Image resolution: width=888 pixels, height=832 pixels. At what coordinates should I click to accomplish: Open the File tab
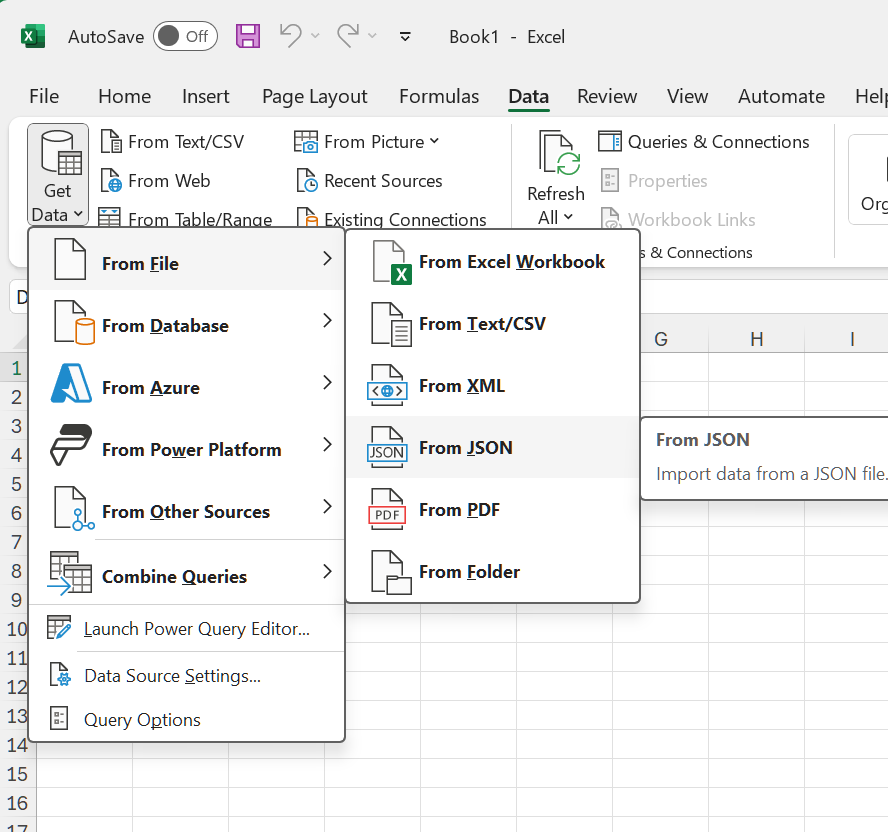pyautogui.click(x=44, y=96)
